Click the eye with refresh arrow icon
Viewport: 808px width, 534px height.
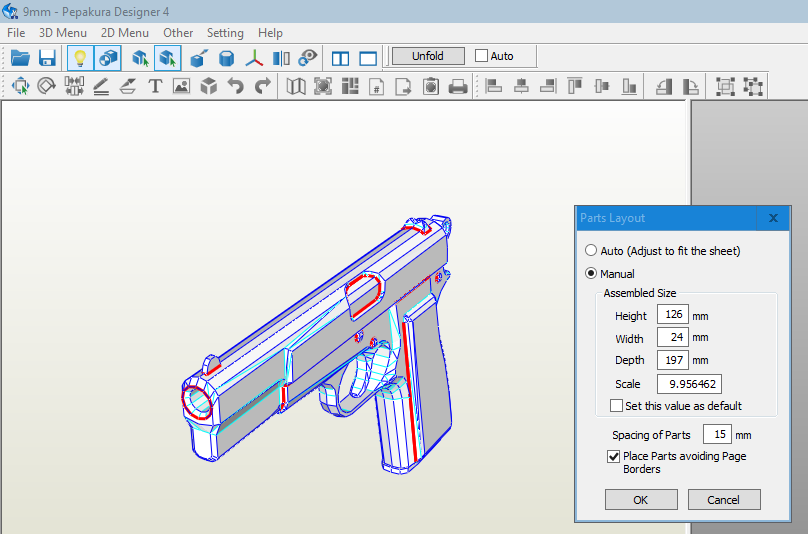tap(308, 58)
